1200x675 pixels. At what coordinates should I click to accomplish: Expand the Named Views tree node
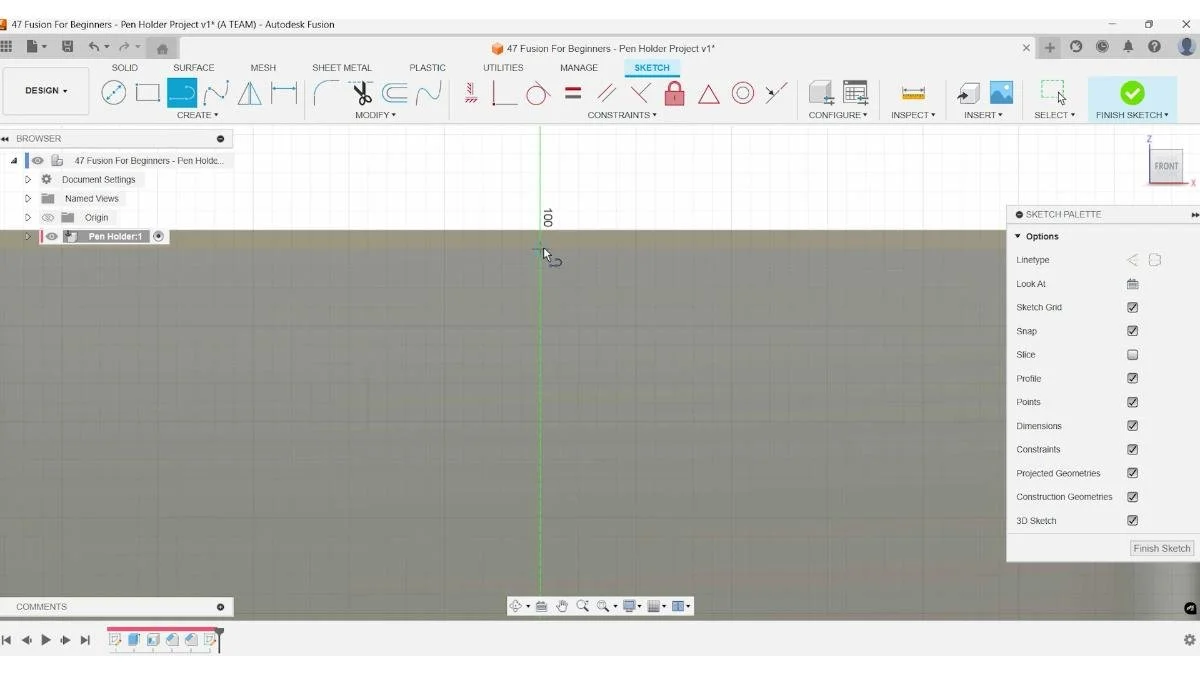pyautogui.click(x=28, y=199)
